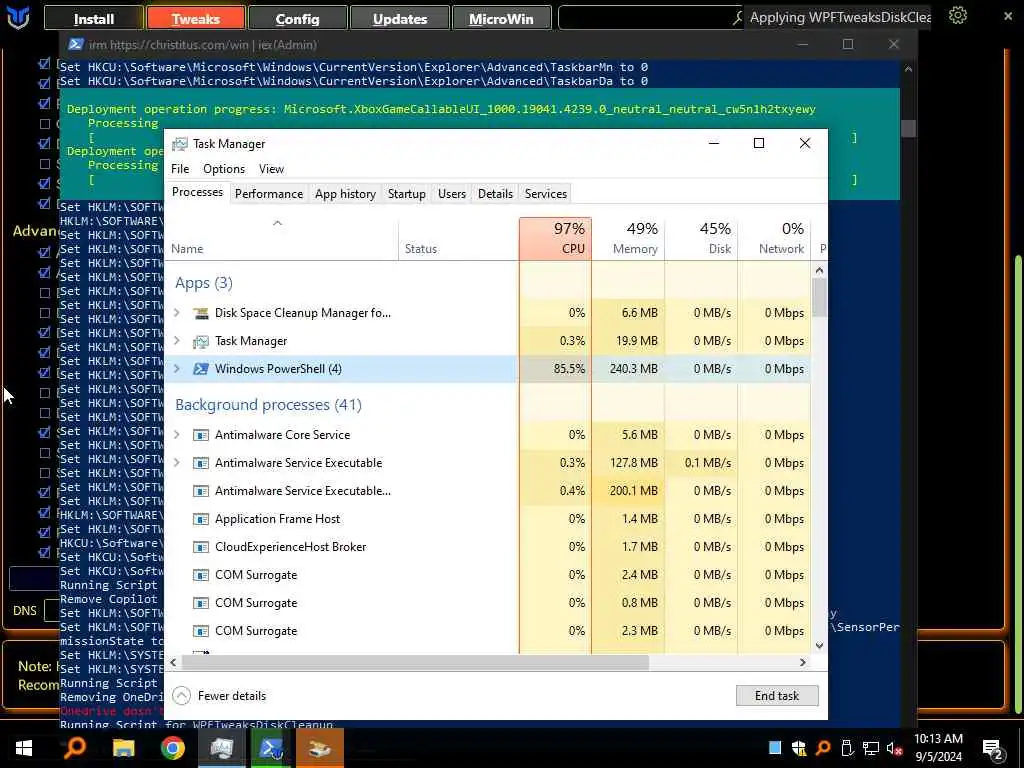Open the network tray icon
The image size is (1024, 768).
871,748
